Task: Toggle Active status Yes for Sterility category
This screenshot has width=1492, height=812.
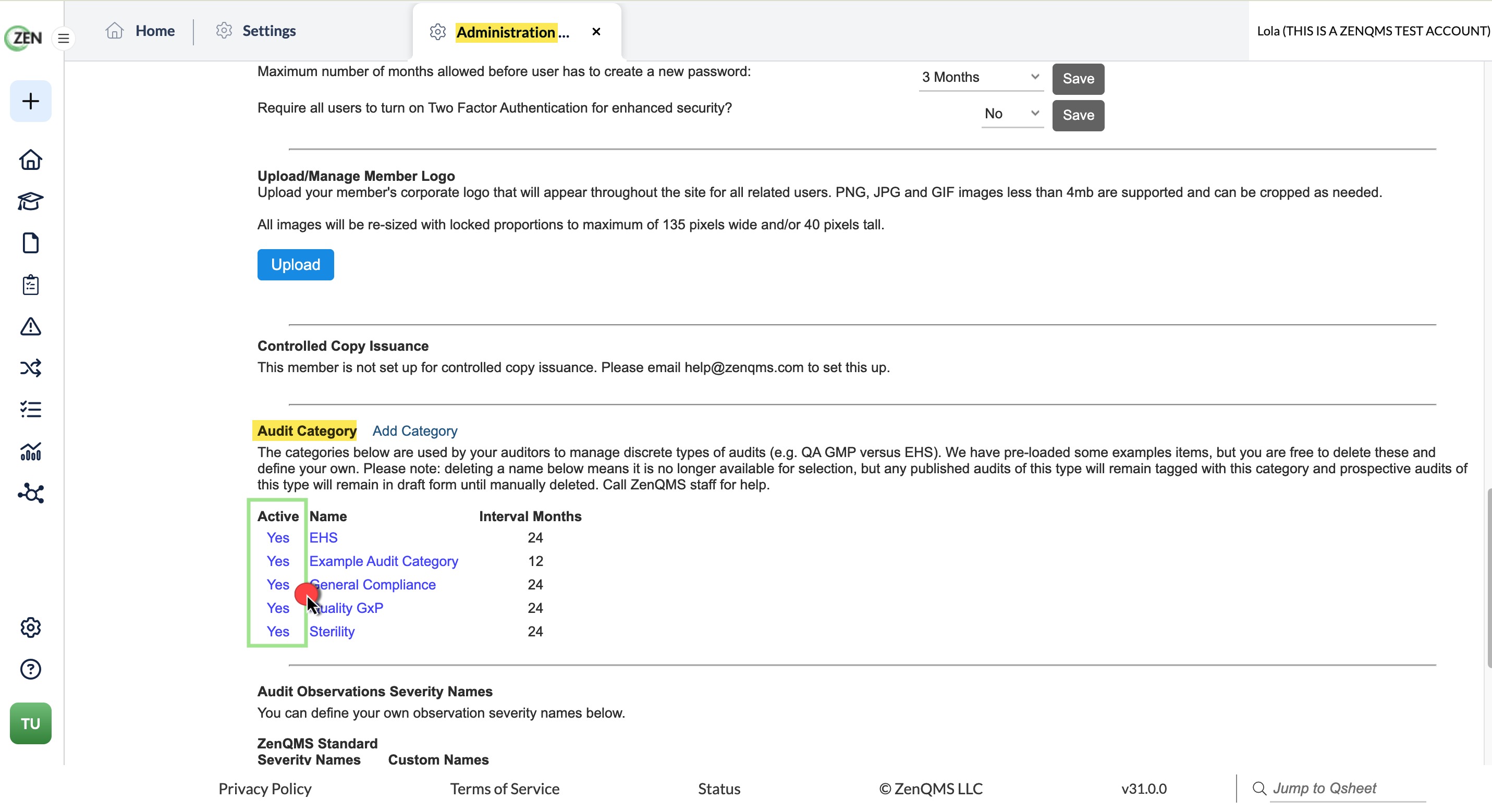Action: (278, 632)
